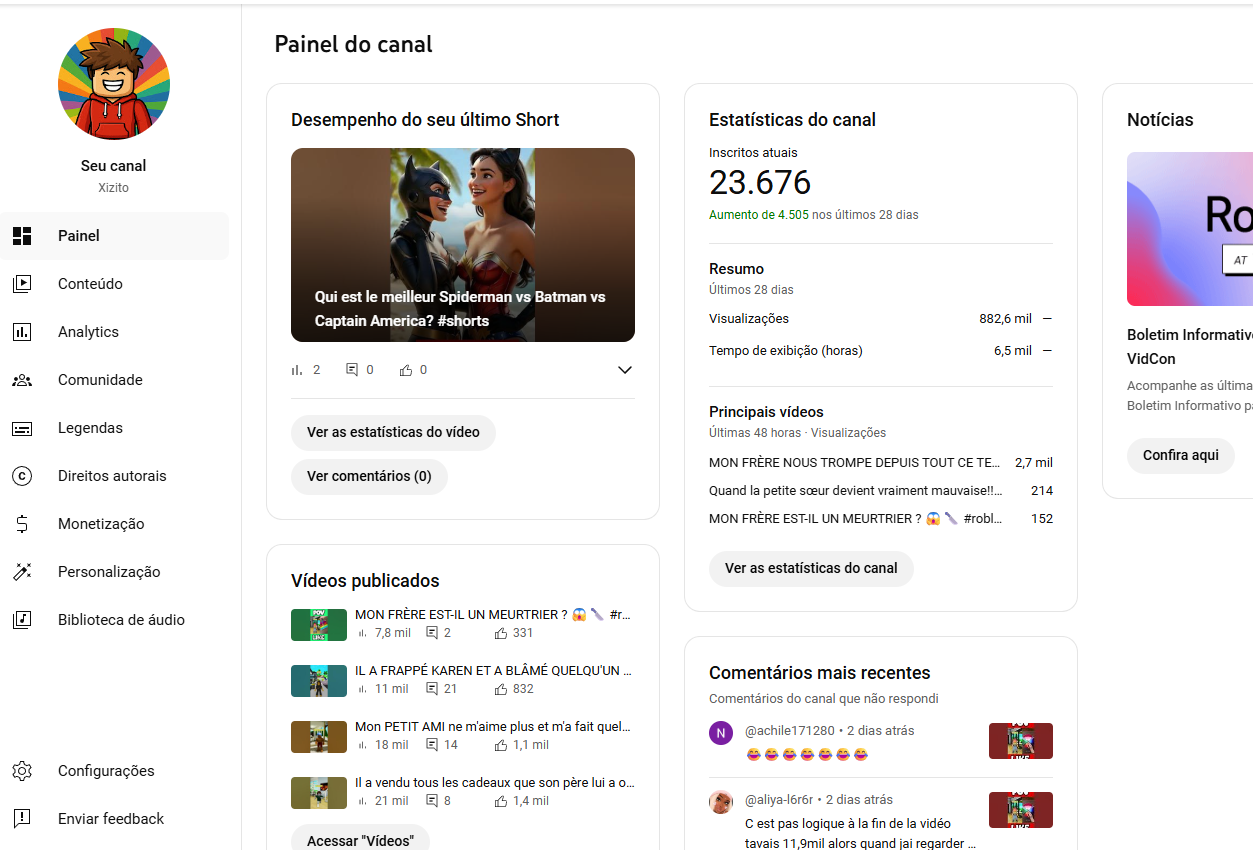Screen dimensions: 1253x850
Task: Click the Direitos autorais copyright icon
Action: tap(22, 476)
